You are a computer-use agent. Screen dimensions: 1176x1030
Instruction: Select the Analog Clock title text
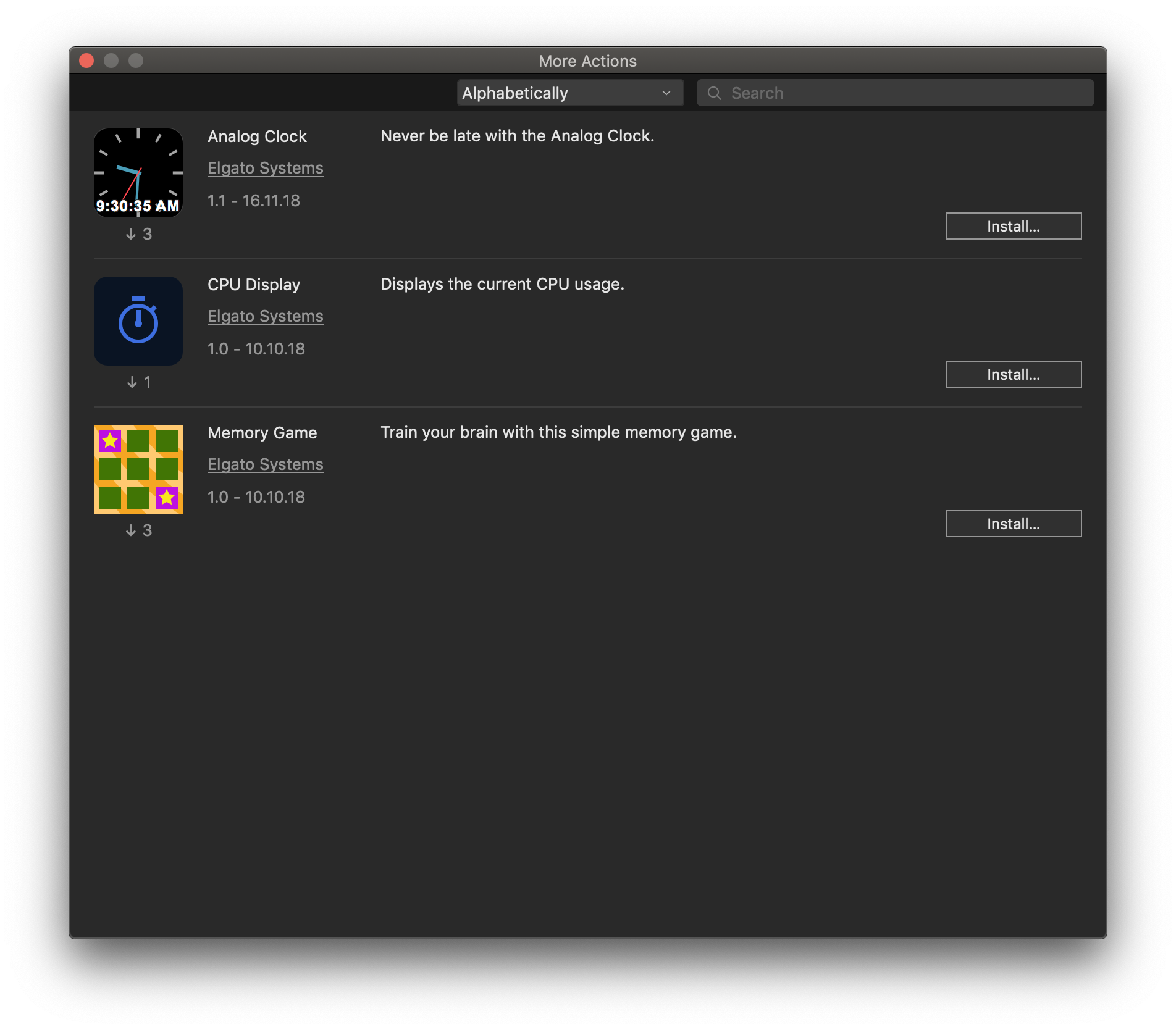(x=257, y=136)
